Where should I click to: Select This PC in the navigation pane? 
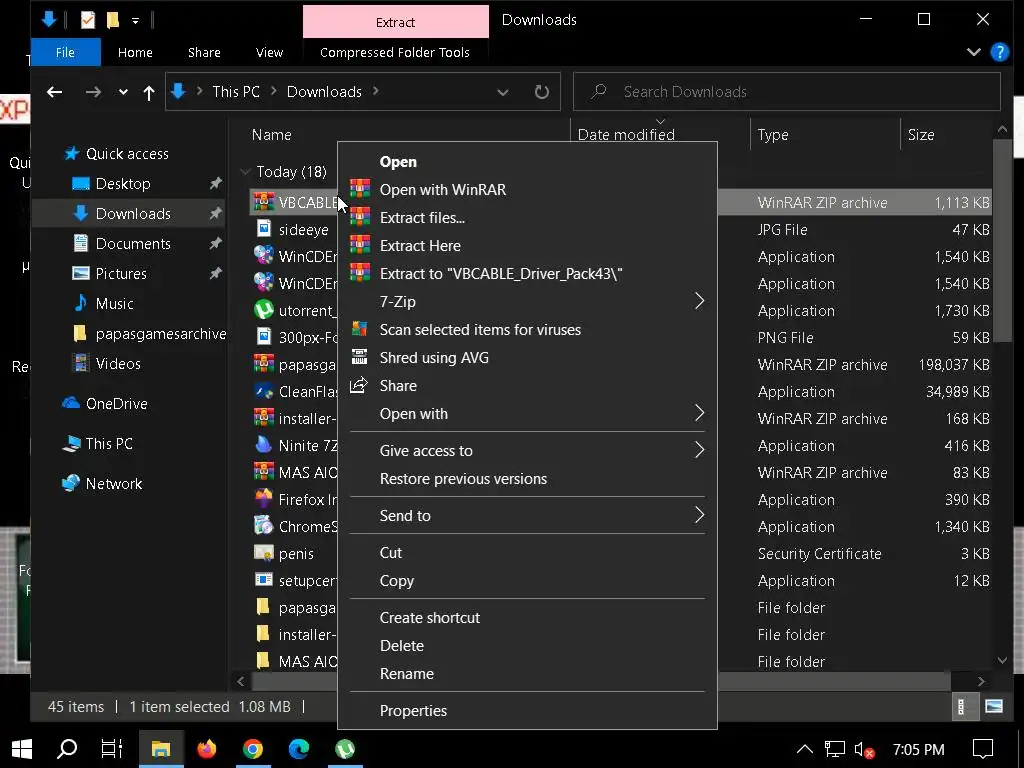tap(109, 443)
